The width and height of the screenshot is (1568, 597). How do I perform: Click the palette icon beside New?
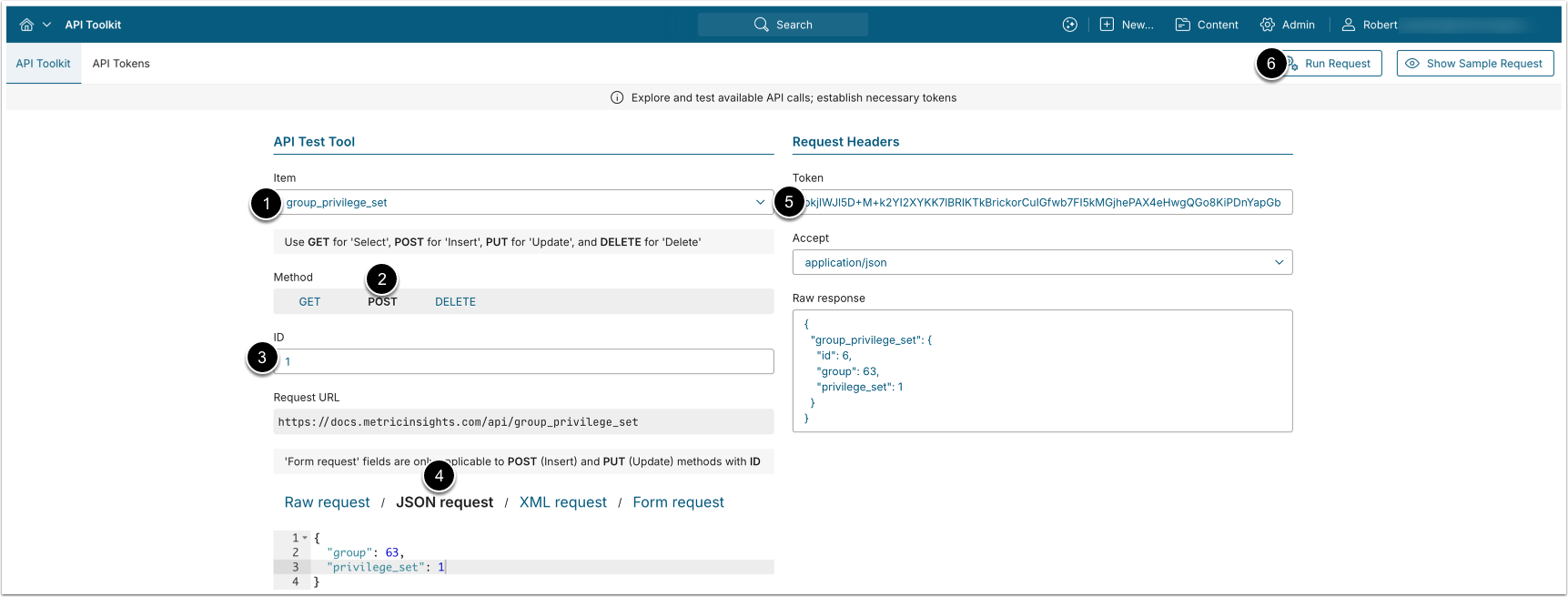(1069, 25)
